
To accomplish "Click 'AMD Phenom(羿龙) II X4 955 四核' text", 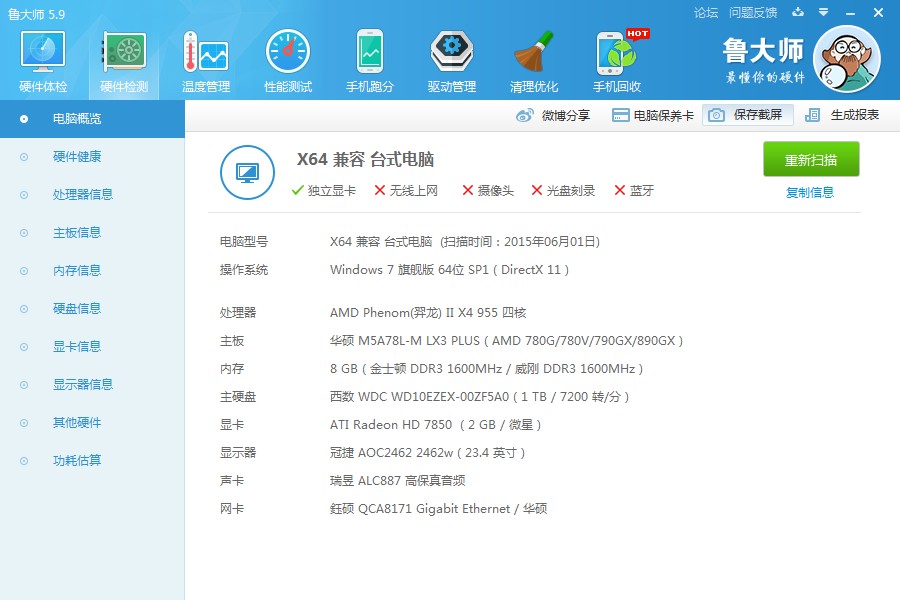I will tap(428, 312).
